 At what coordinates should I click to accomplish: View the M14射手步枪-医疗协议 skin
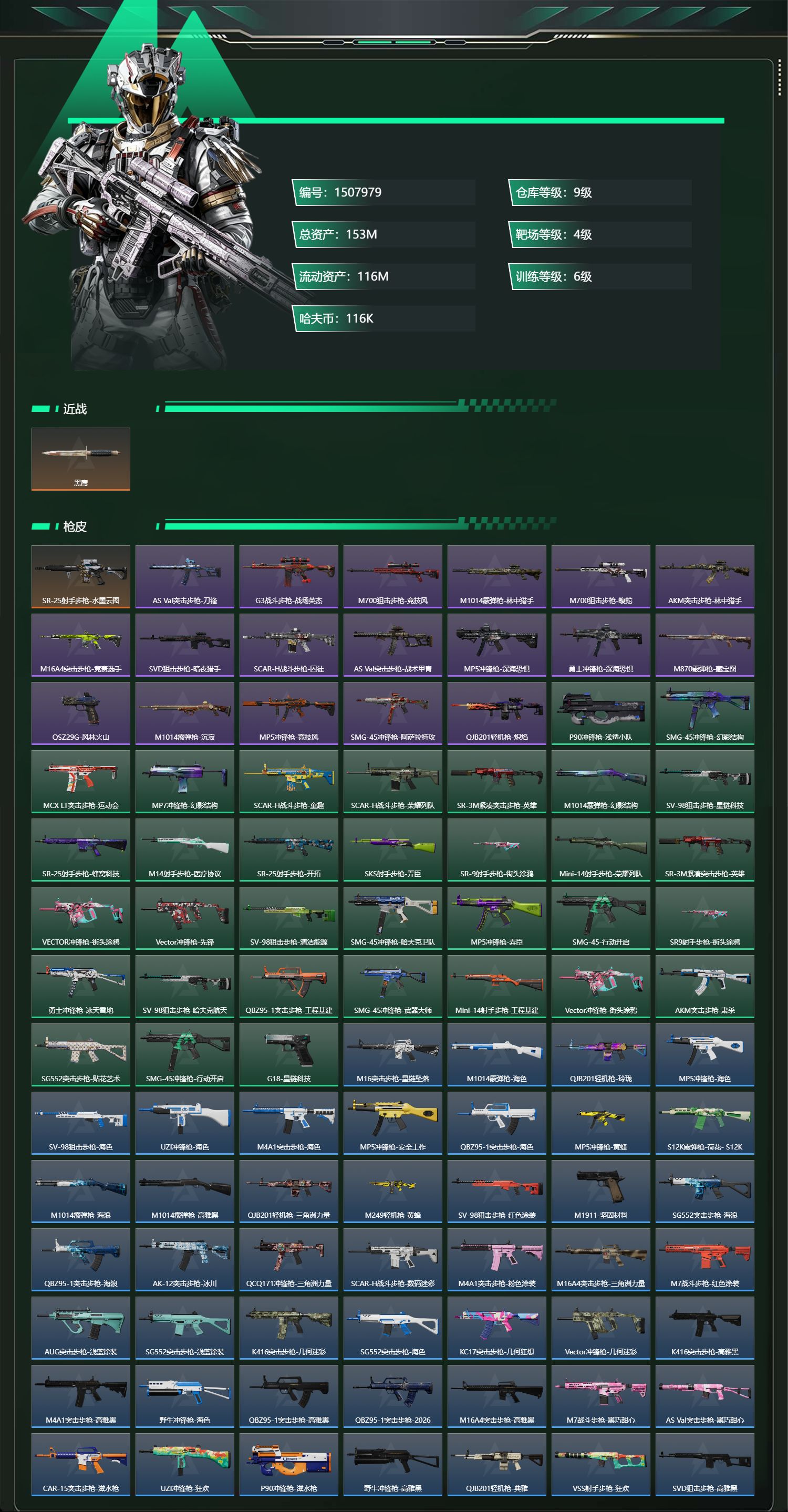coord(185,850)
